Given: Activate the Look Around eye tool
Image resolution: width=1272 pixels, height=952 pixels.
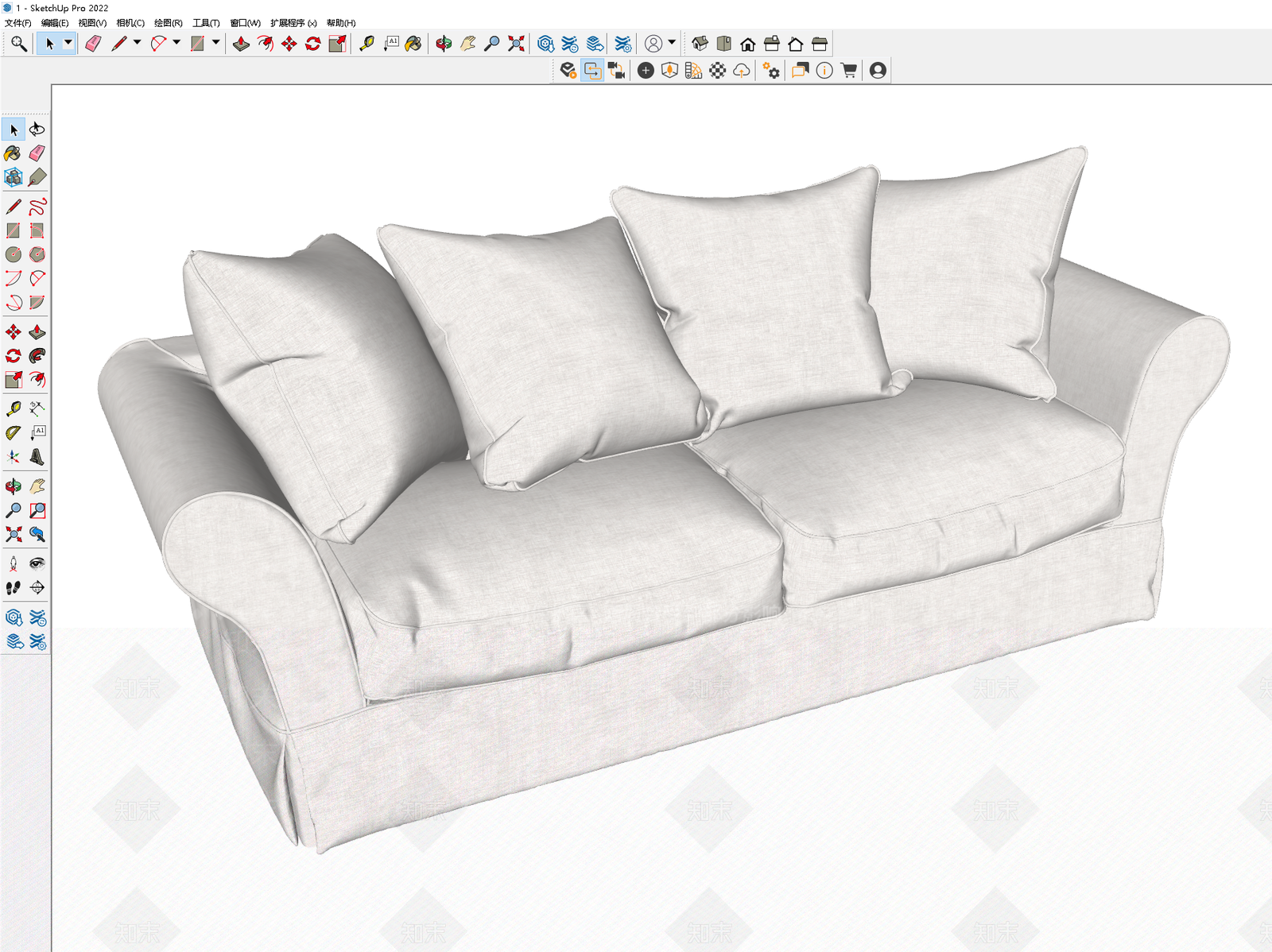Looking at the screenshot, I should (x=37, y=563).
